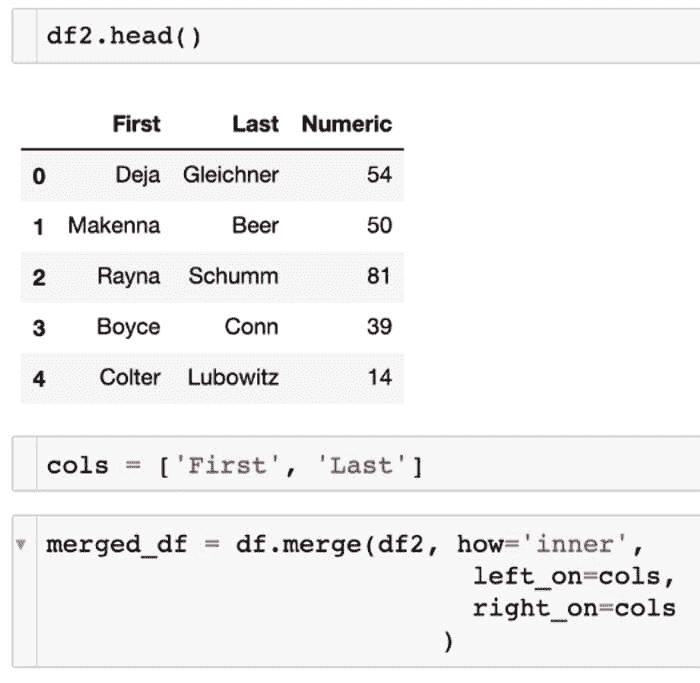
Task: Click the 'Schumm' last name cell
Action: click(x=233, y=276)
